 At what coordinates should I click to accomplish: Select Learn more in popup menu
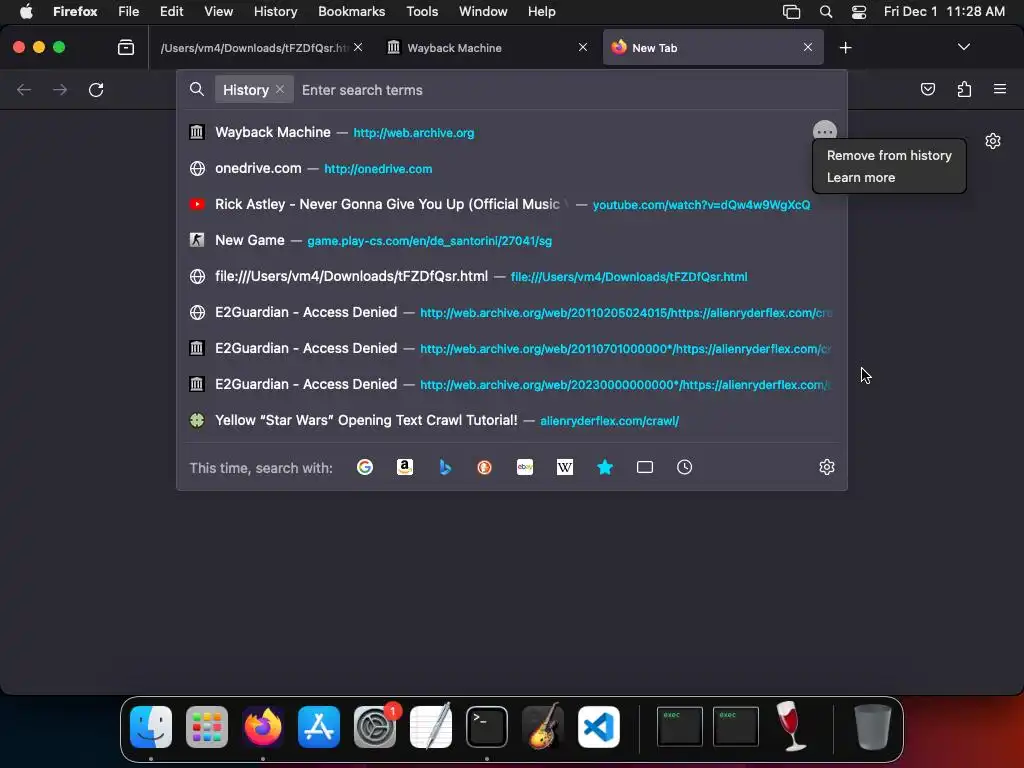point(861,178)
